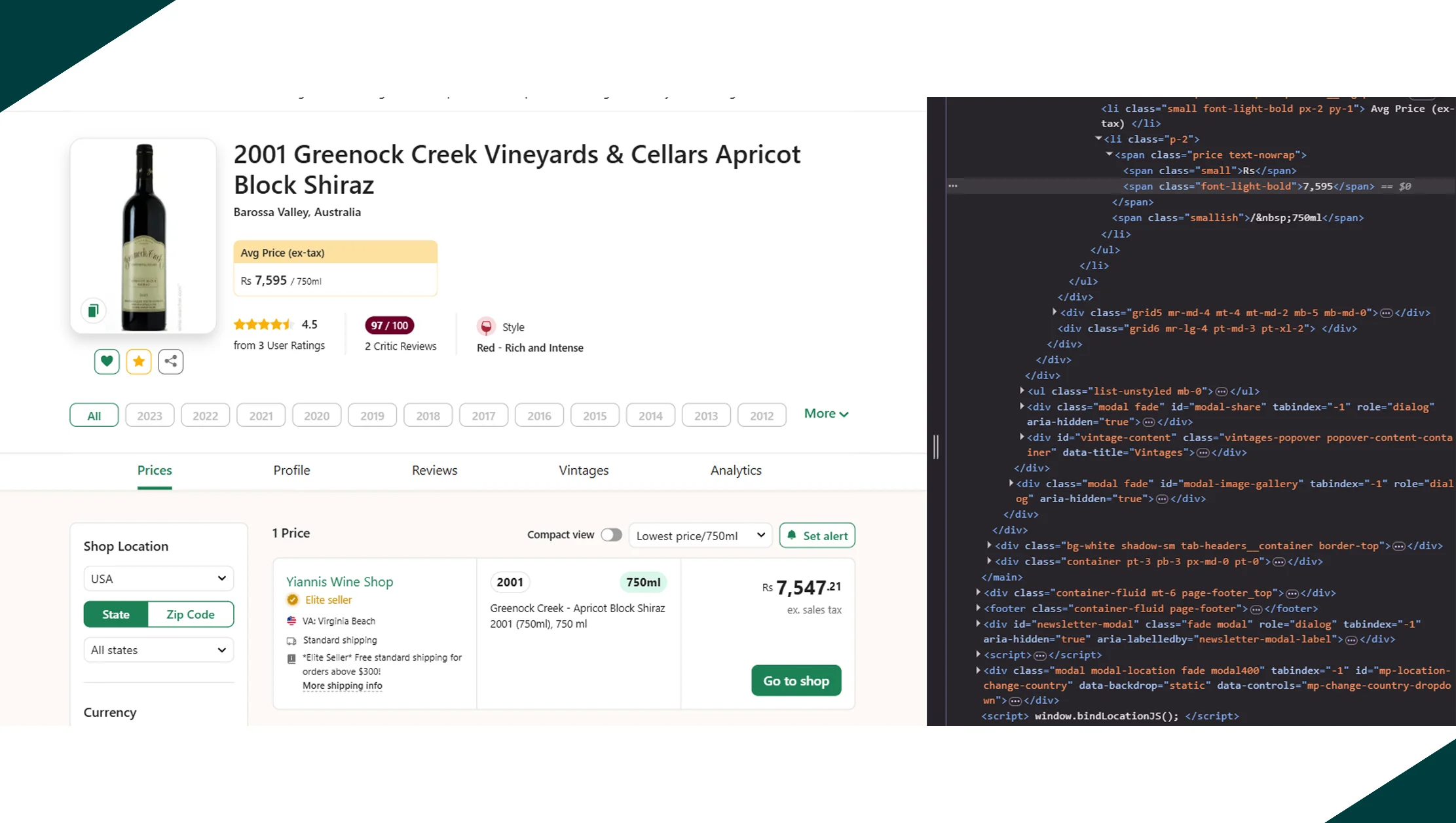Click the Go to shop button

click(x=796, y=681)
